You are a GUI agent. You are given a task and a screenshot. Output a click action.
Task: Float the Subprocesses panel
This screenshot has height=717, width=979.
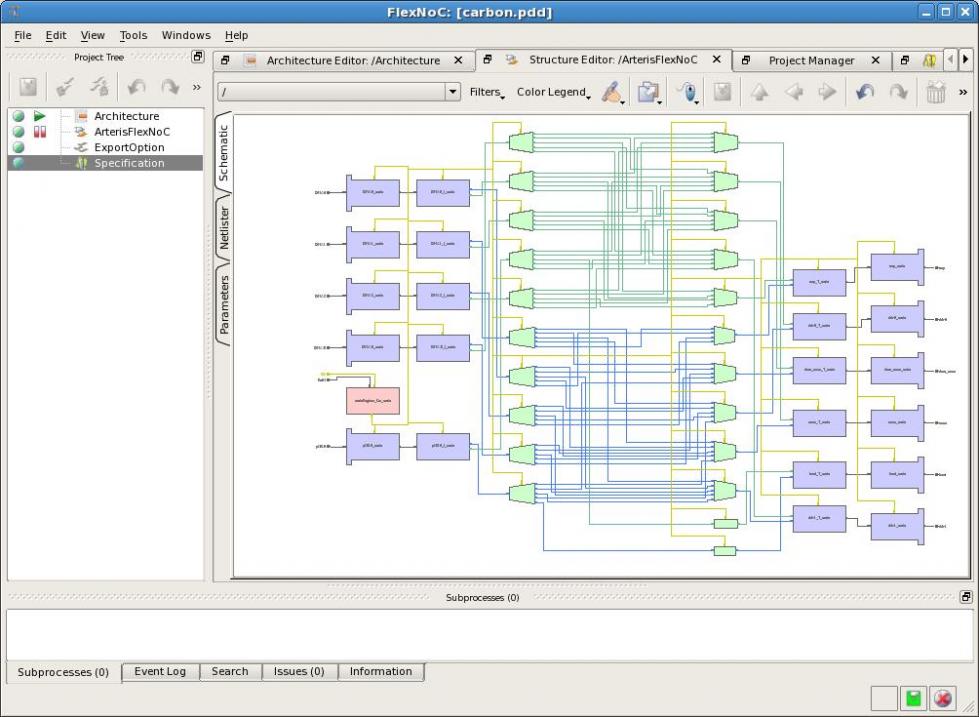point(966,596)
